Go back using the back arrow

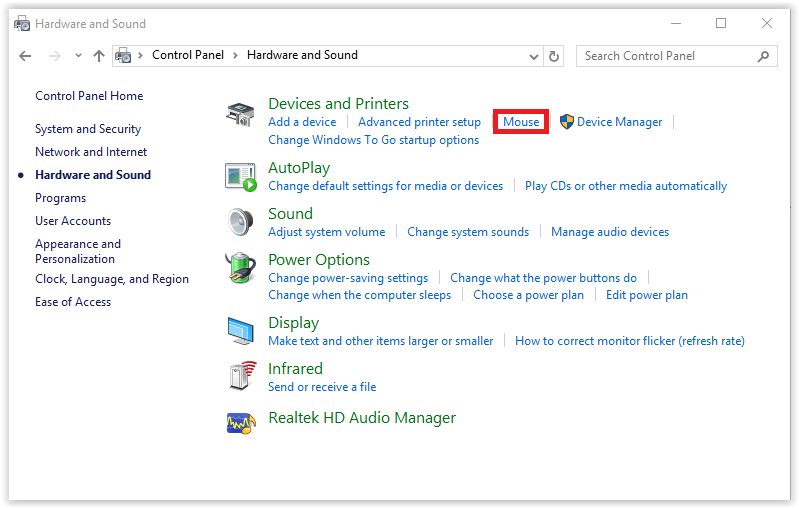[25, 56]
